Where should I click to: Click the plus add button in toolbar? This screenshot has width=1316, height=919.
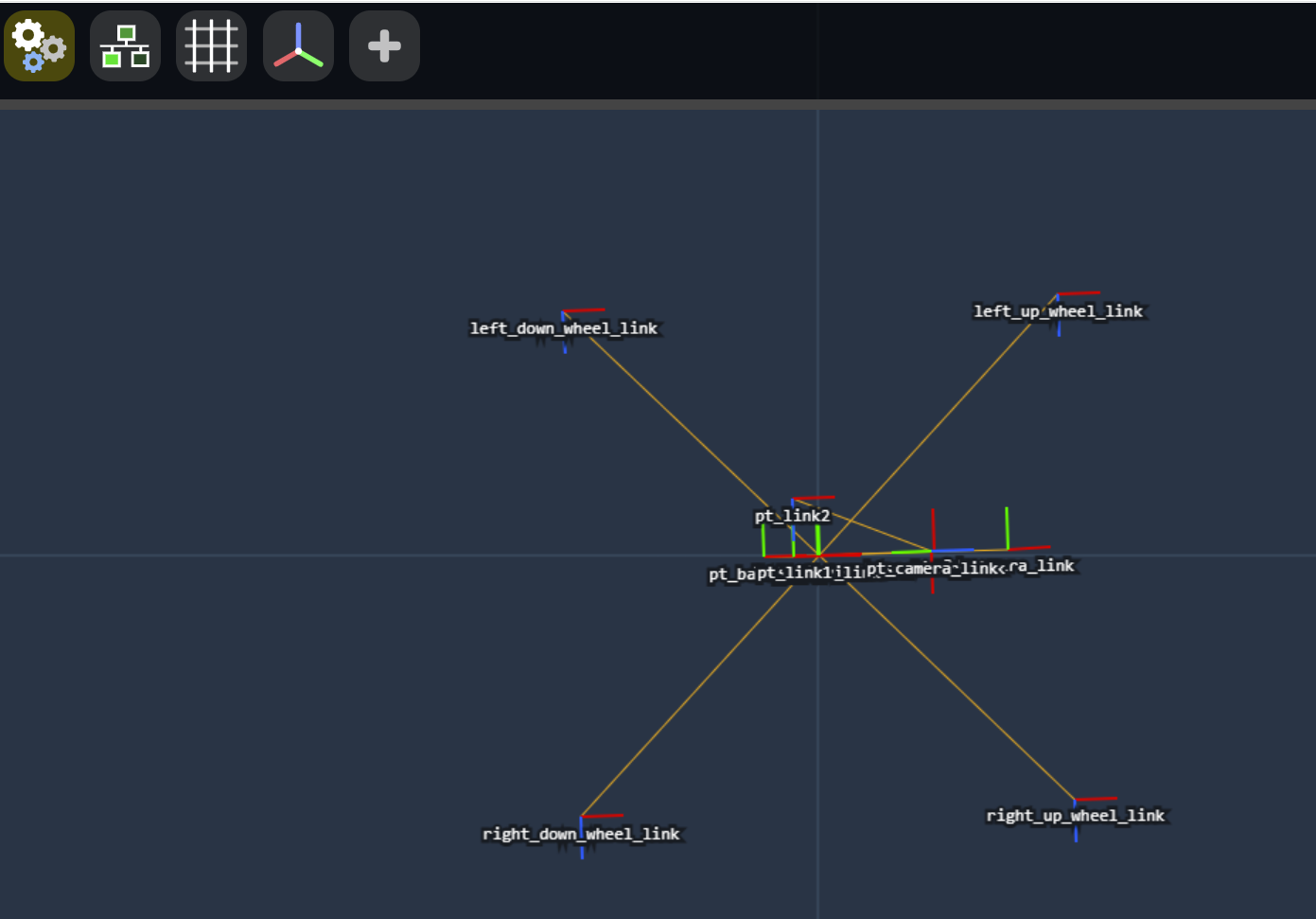(384, 45)
